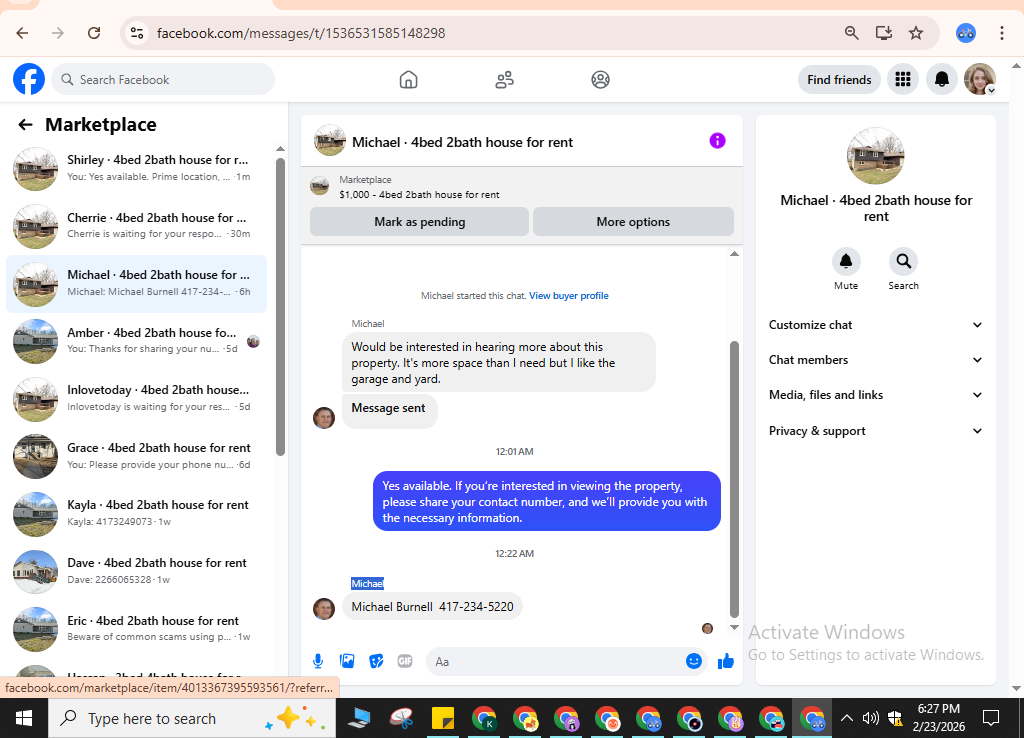Open conversation information purple icon

(x=717, y=141)
